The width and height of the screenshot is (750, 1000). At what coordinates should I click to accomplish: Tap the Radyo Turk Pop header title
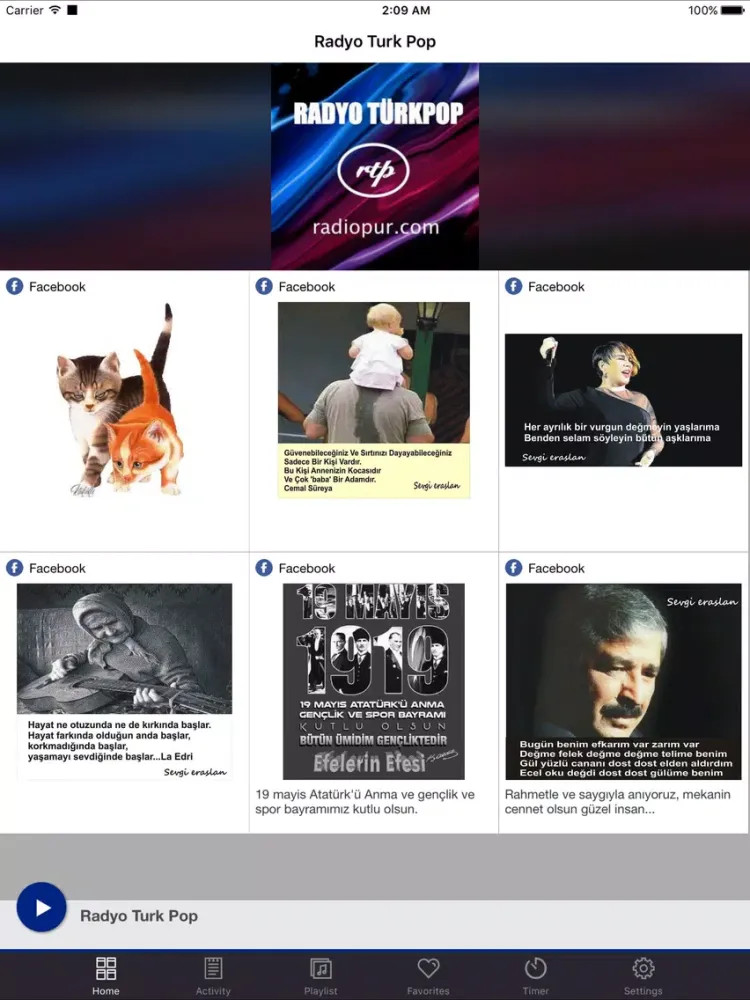click(375, 41)
